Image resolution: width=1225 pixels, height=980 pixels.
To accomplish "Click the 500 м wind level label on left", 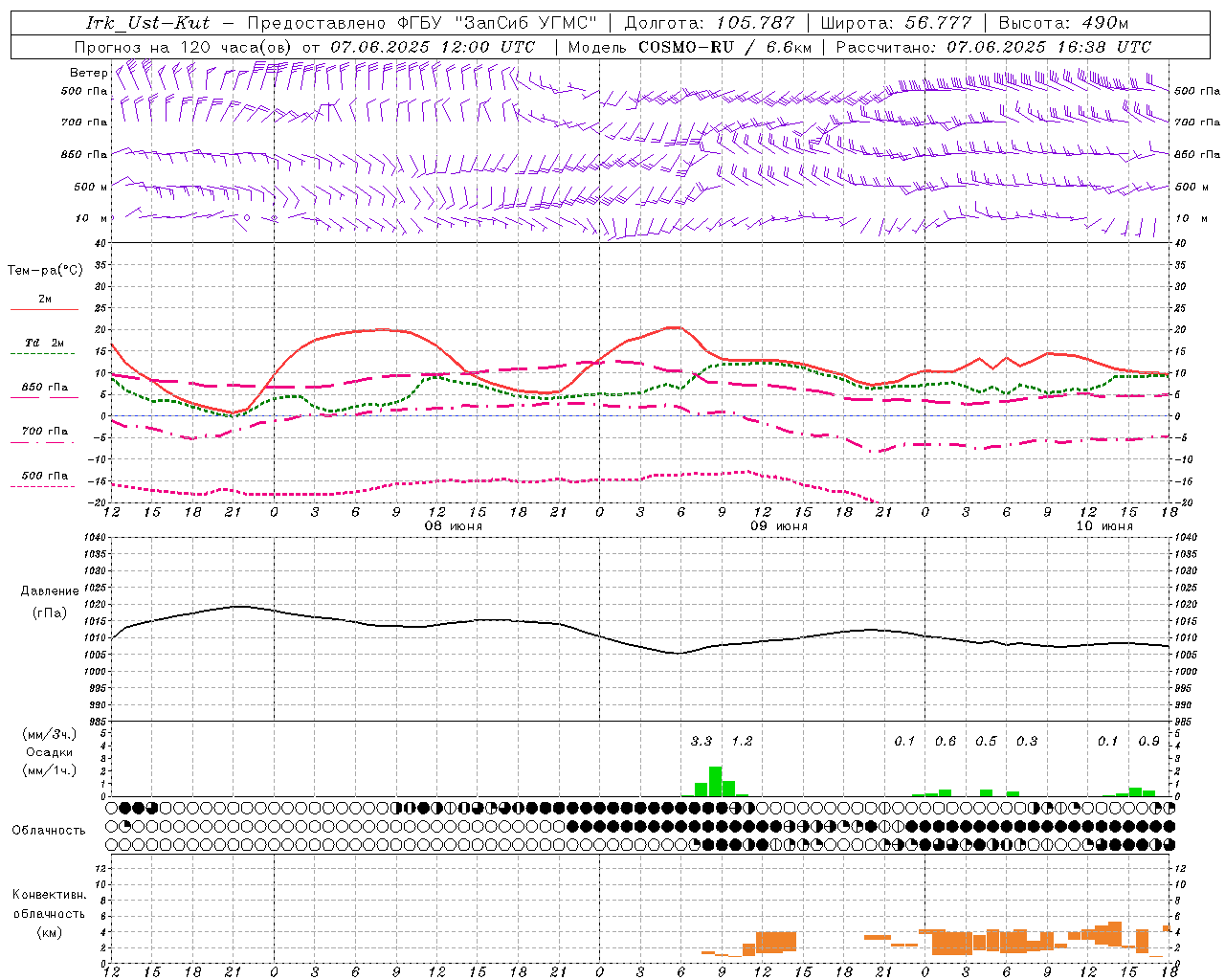I will pos(91,187).
